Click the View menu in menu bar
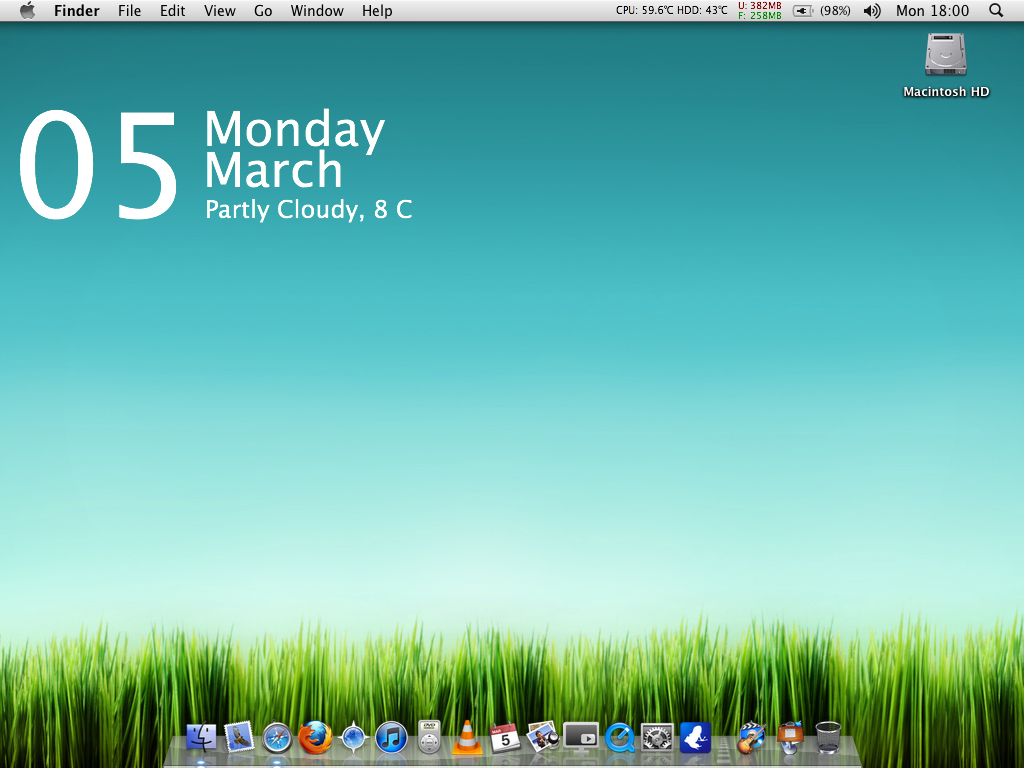Image resolution: width=1024 pixels, height=768 pixels. pyautogui.click(x=219, y=11)
